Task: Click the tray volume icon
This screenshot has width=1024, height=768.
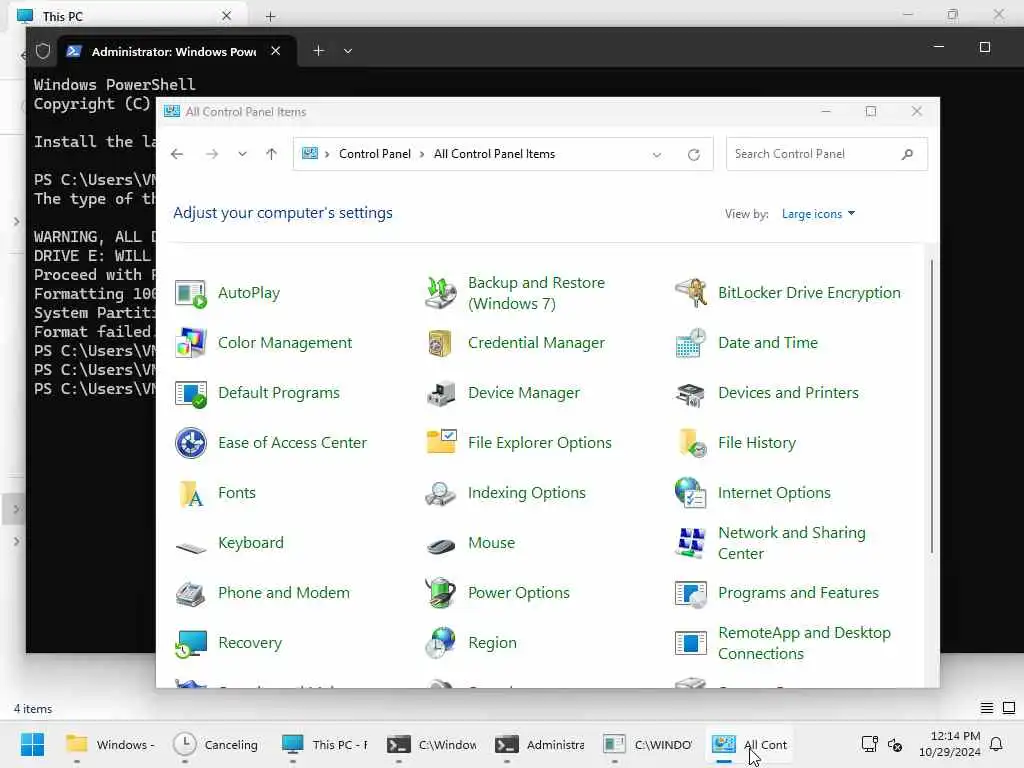Action: tap(895, 744)
